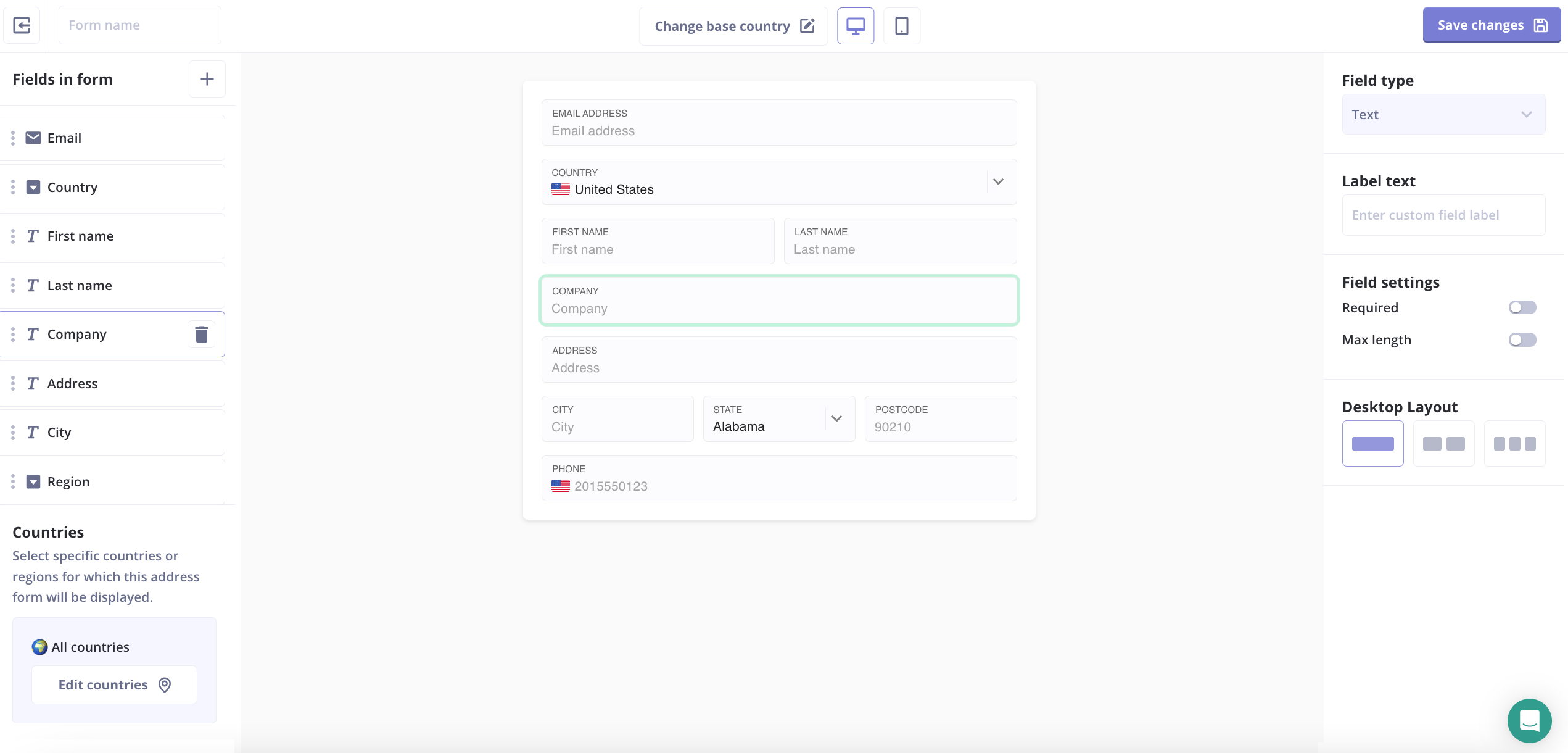Click the US flag in Phone field
1568x753 pixels.
[x=561, y=486]
